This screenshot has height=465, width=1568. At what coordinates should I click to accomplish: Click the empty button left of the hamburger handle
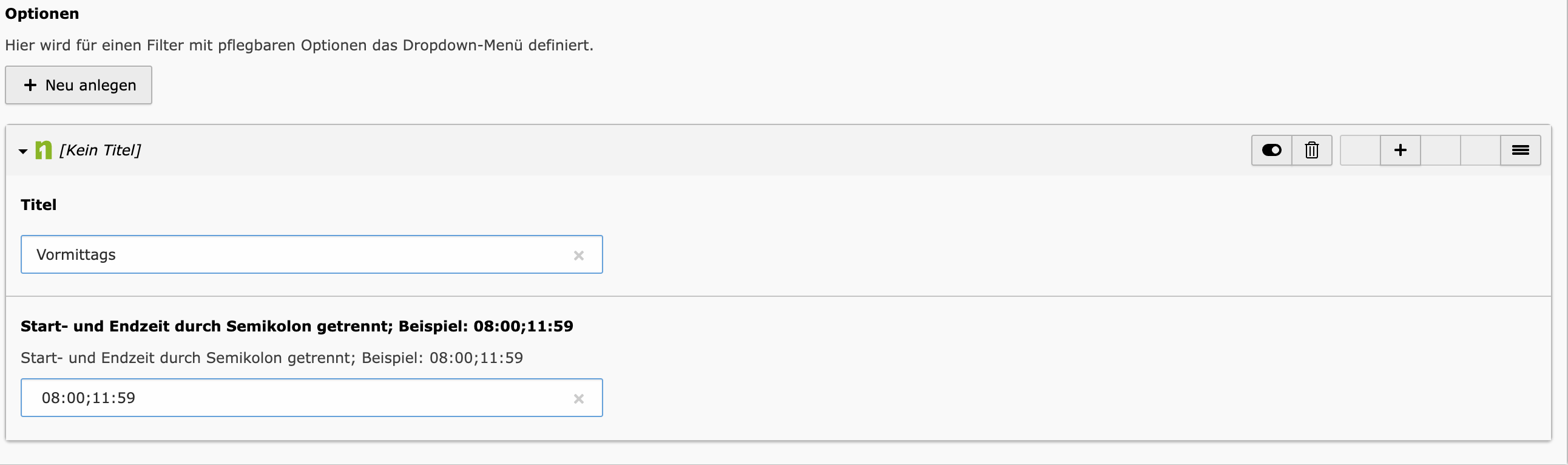(1480, 151)
